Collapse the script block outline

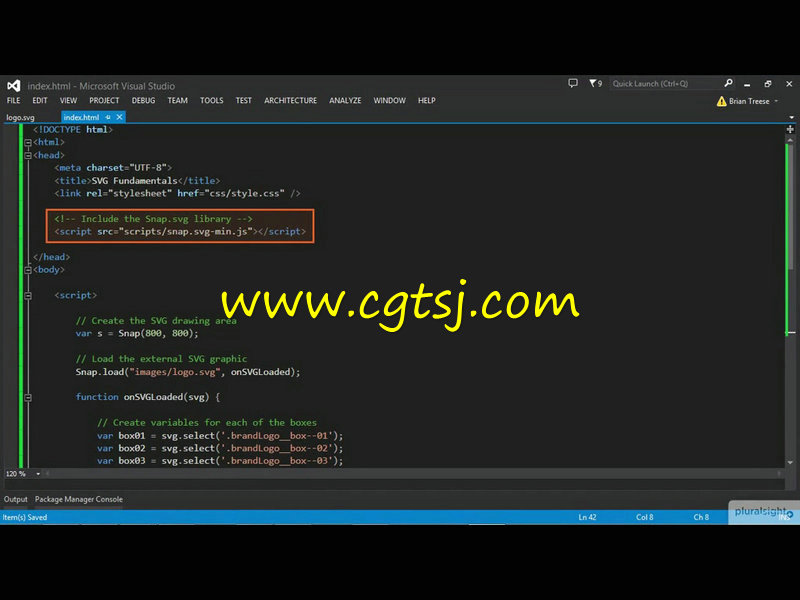pyautogui.click(x=28, y=295)
